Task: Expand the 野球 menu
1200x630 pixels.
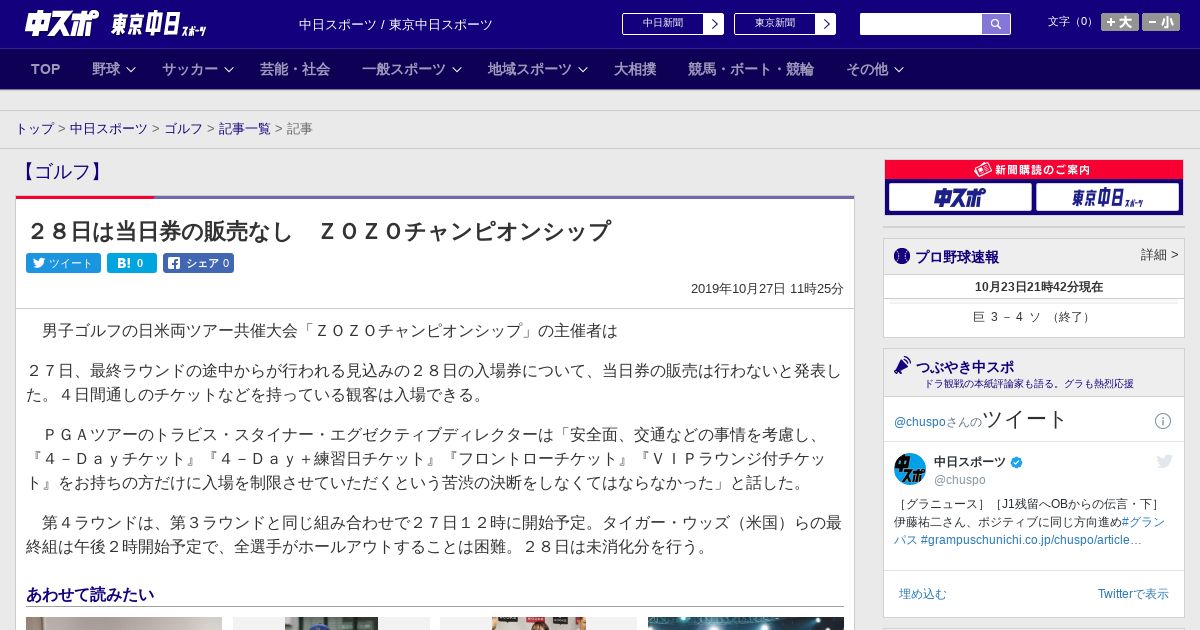Action: (x=113, y=69)
